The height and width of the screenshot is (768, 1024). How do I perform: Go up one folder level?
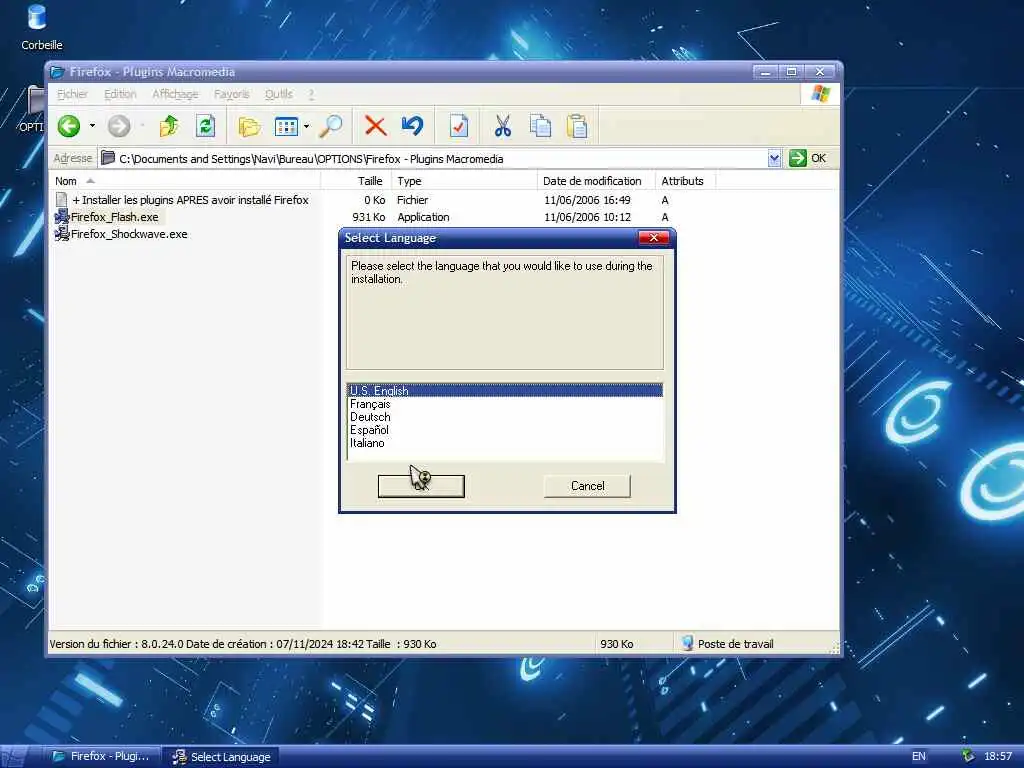(x=169, y=126)
